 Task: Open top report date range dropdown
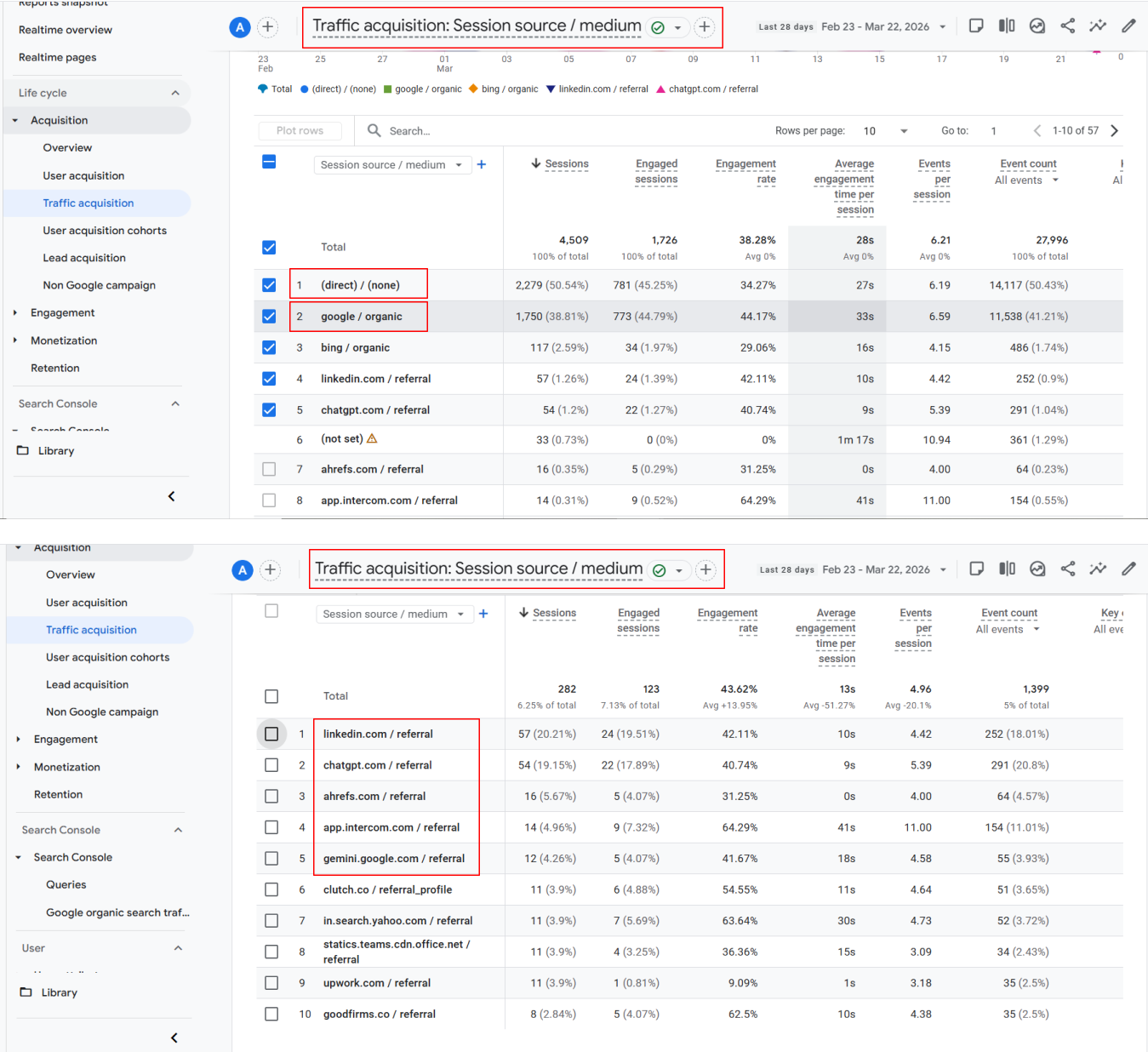click(x=853, y=27)
